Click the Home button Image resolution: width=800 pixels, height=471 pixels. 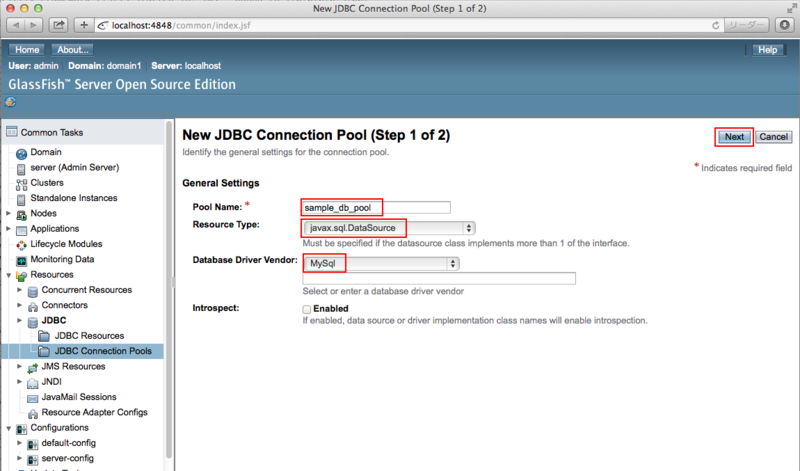pyautogui.click(x=27, y=49)
